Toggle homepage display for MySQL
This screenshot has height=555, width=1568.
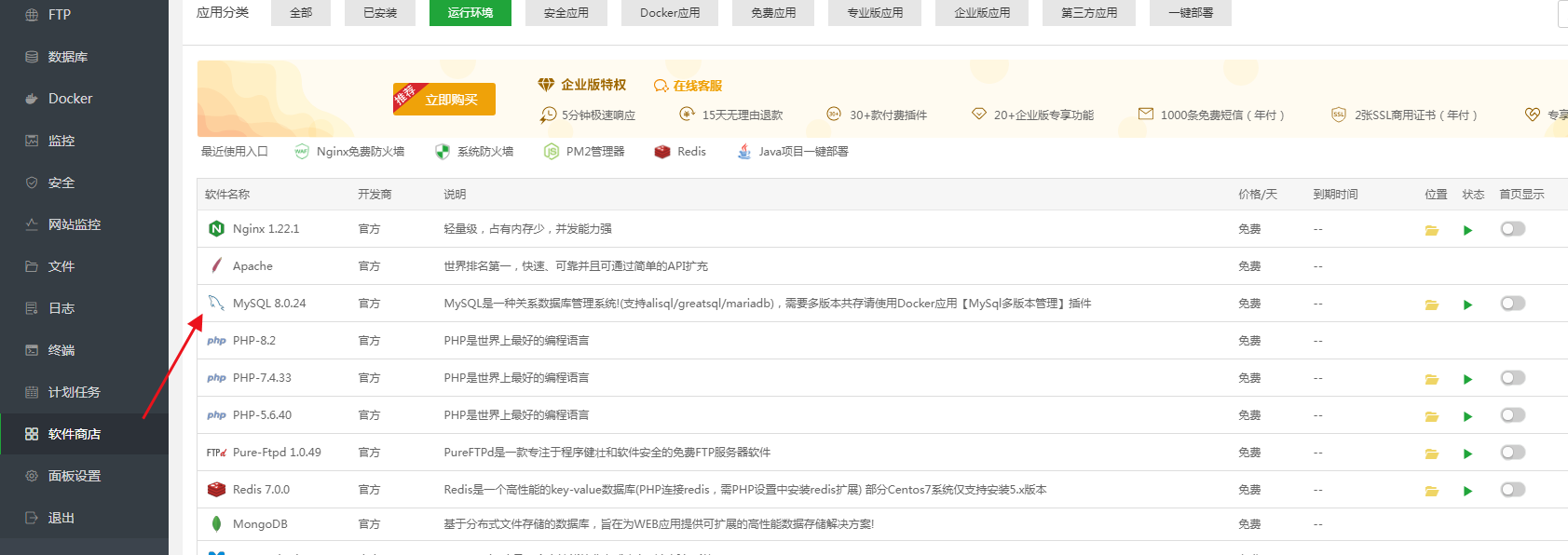point(1513,304)
